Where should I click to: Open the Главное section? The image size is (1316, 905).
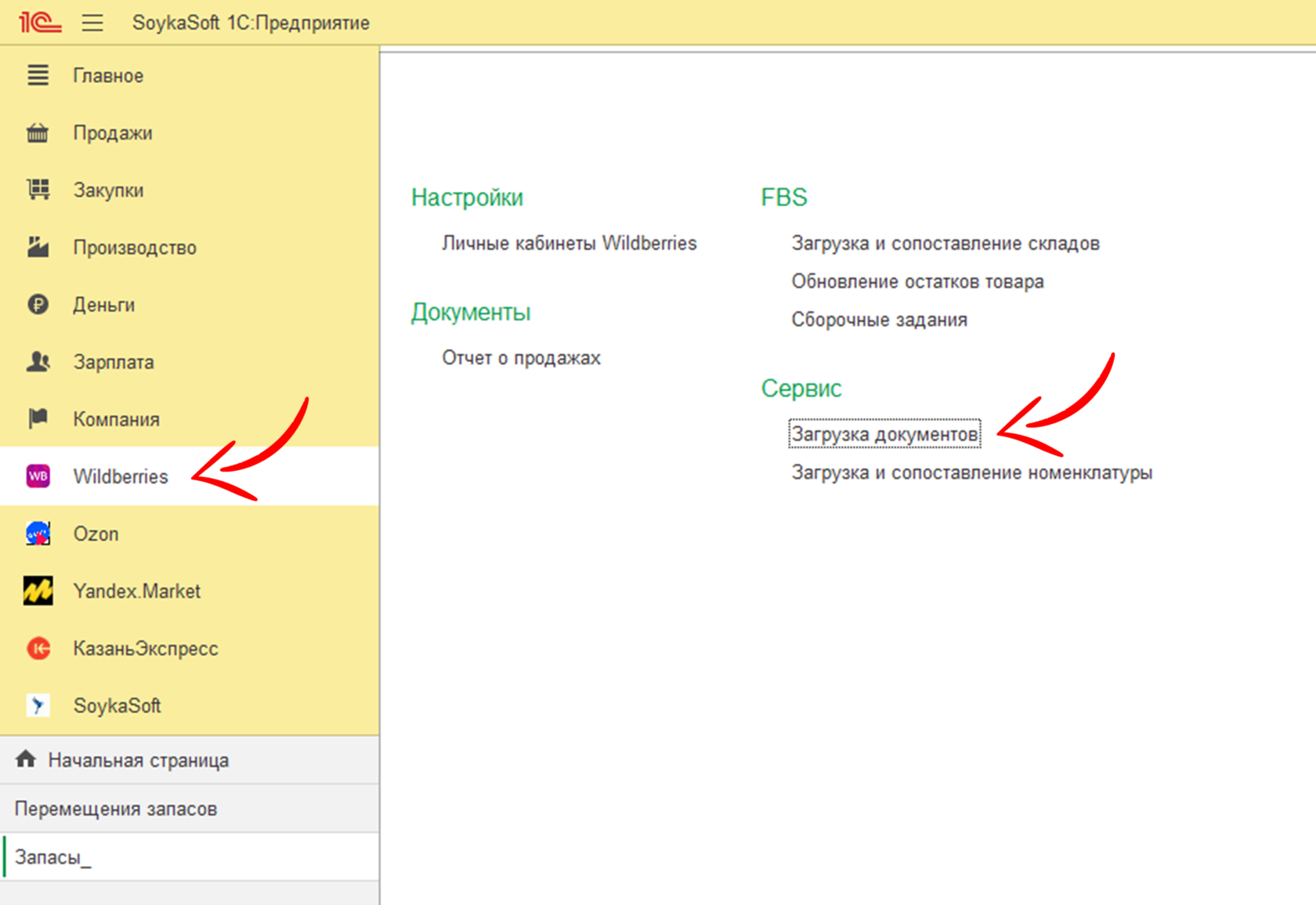point(190,75)
